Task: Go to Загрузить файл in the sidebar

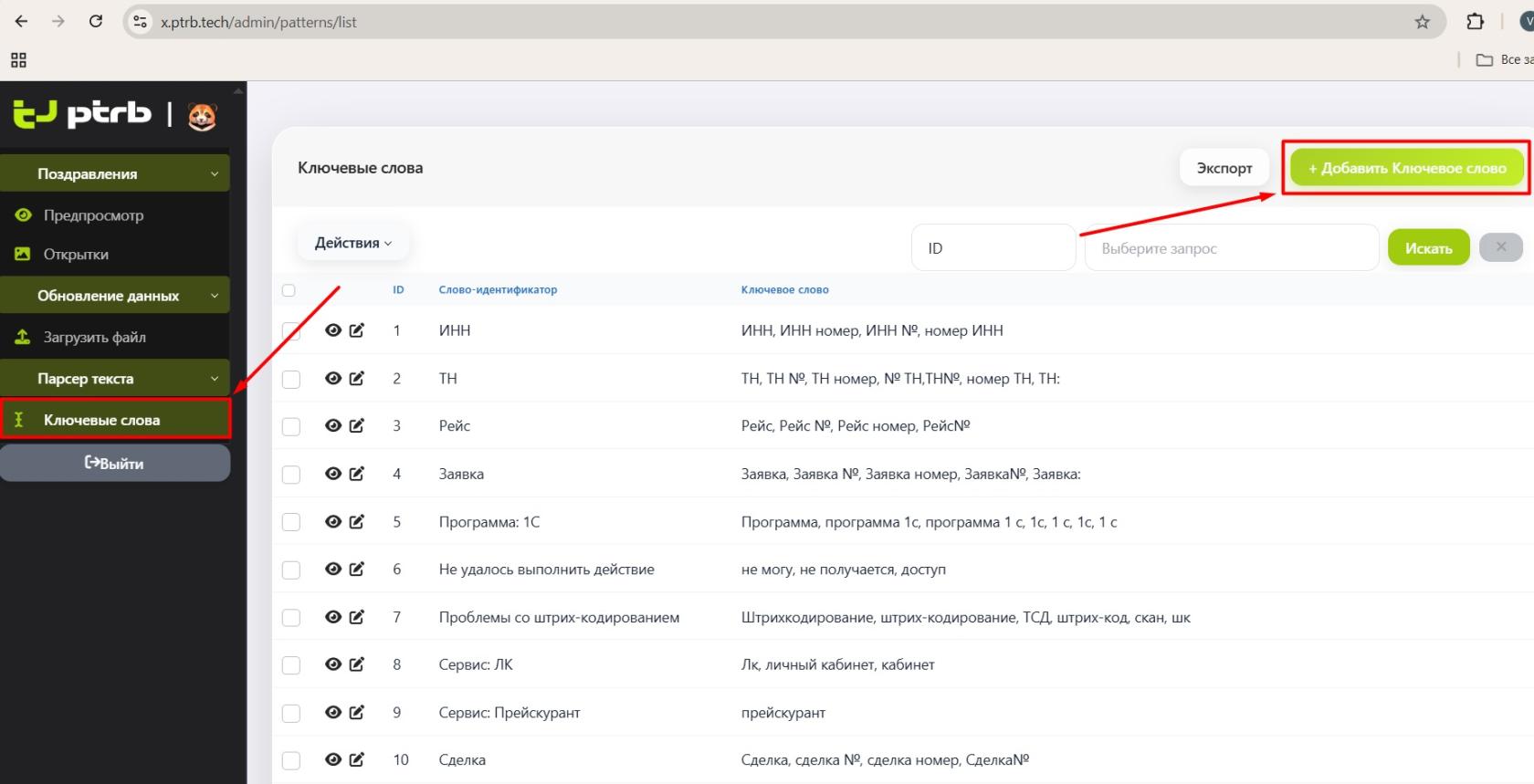Action: (x=95, y=337)
